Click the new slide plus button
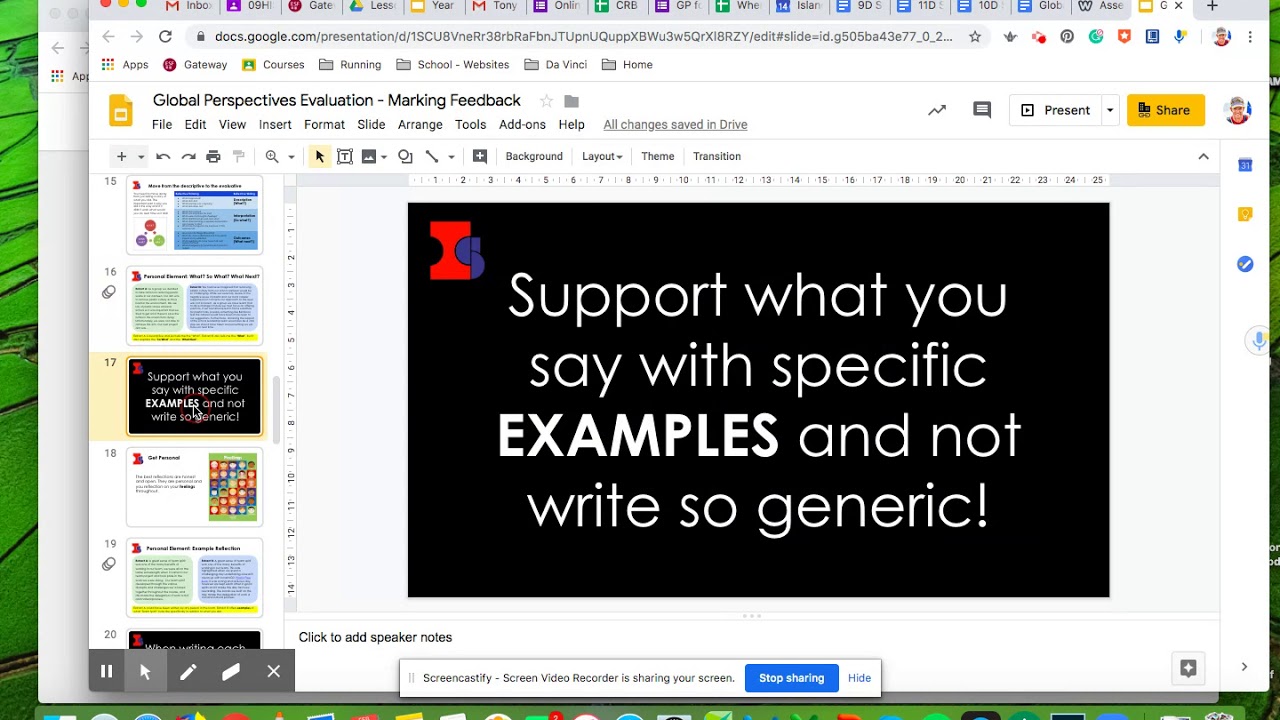 pyautogui.click(x=122, y=156)
